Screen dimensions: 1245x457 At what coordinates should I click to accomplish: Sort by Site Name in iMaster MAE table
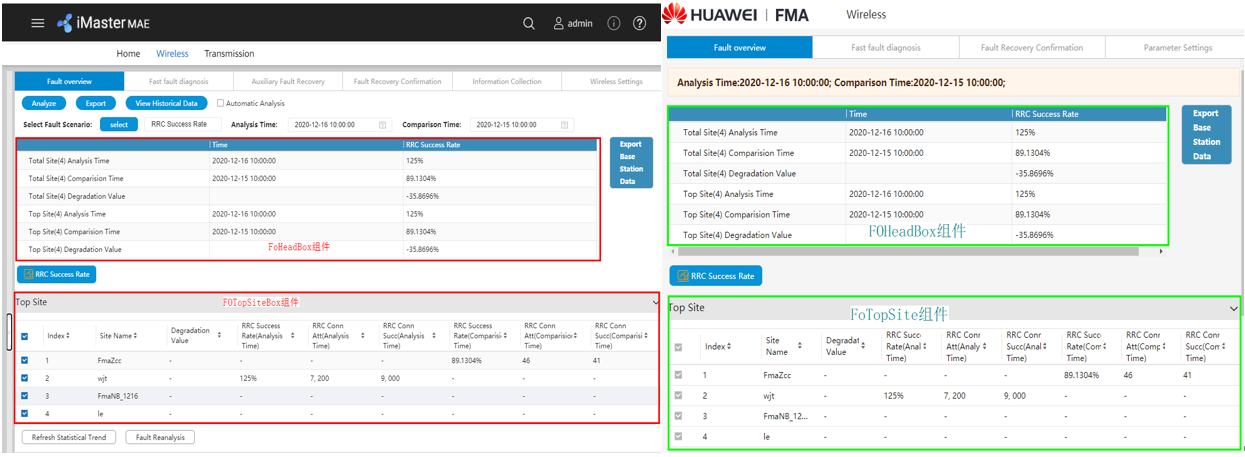[136, 336]
